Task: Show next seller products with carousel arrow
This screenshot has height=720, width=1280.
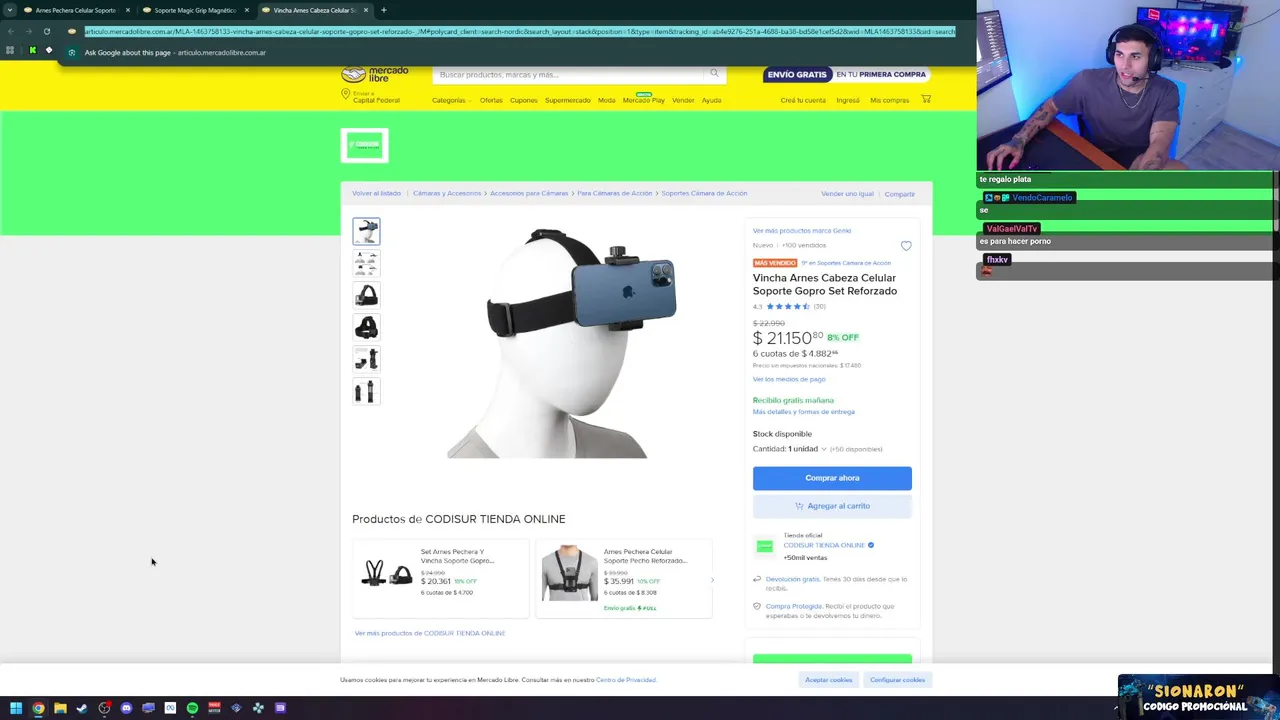Action: point(712,580)
